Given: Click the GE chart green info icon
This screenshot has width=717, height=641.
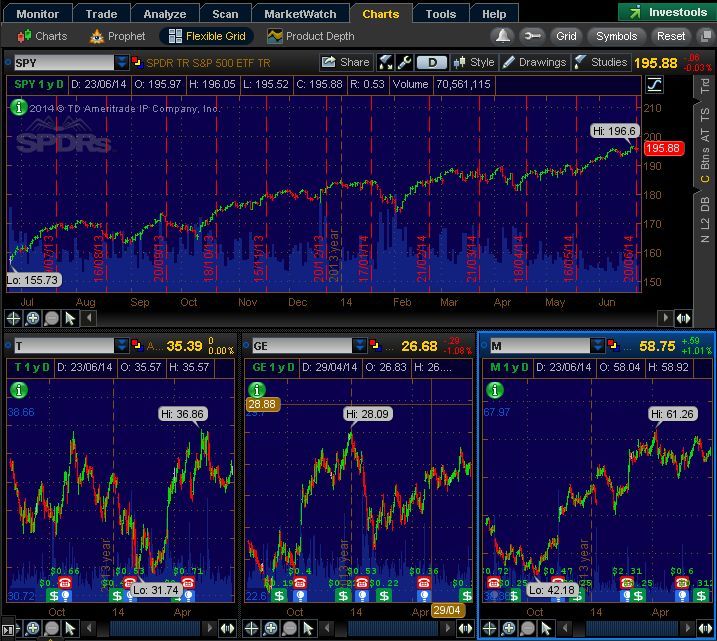Looking at the screenshot, I should pos(257,390).
